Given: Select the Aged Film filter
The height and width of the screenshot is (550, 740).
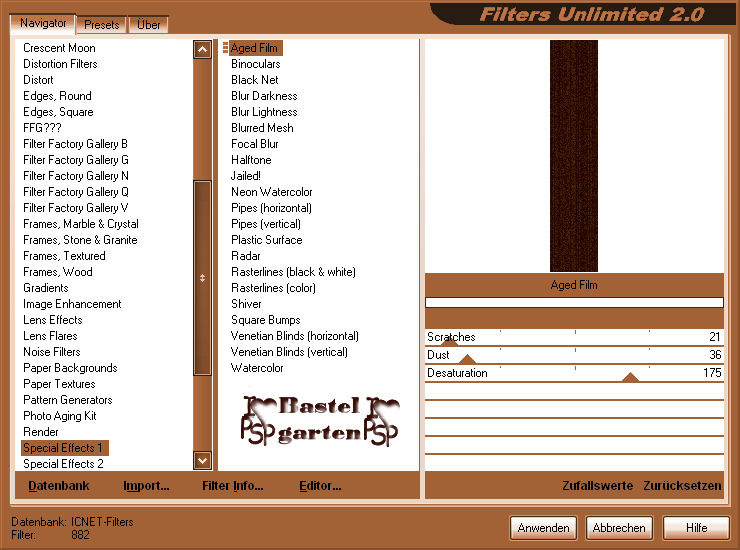Looking at the screenshot, I should coord(254,48).
